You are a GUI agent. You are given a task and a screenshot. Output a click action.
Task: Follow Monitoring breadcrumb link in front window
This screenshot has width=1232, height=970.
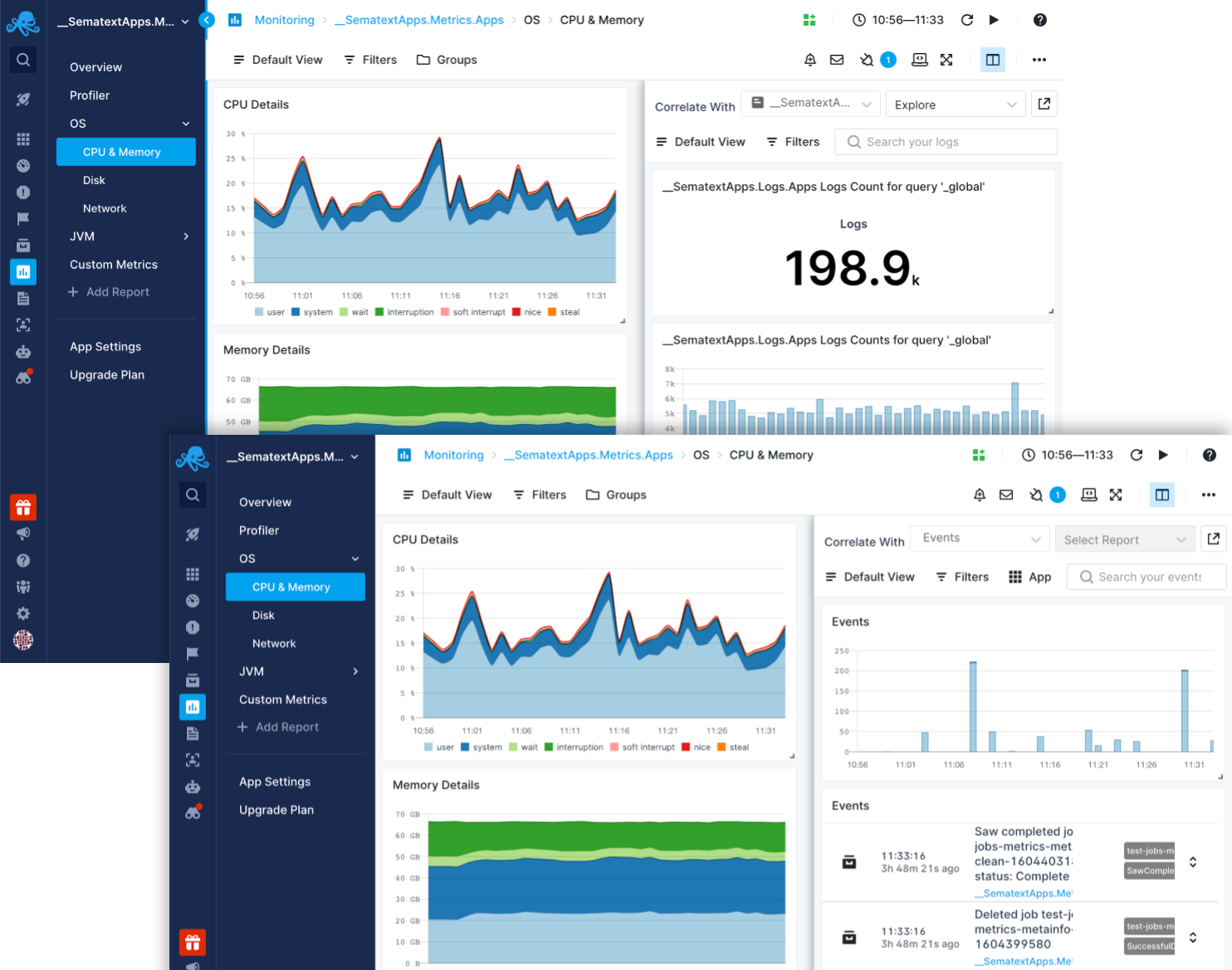point(453,455)
